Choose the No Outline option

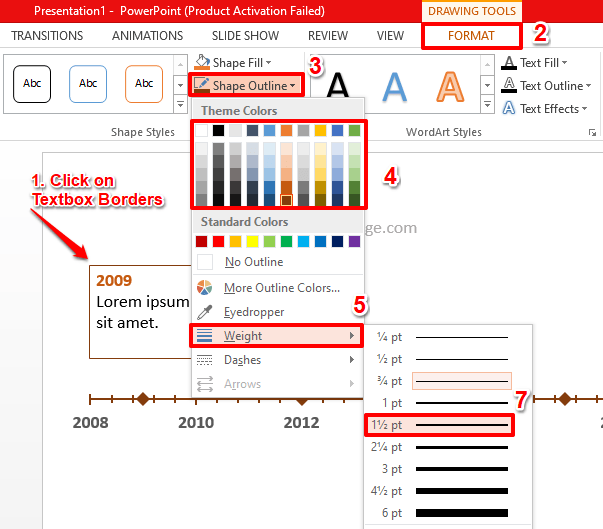tap(253, 262)
